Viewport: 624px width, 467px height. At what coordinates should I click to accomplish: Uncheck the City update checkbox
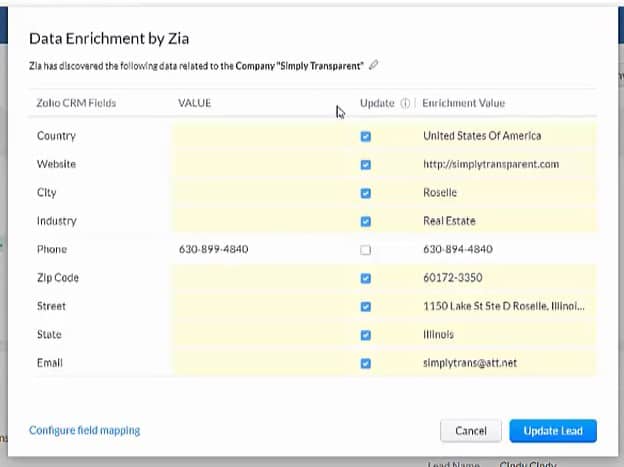[366, 193]
